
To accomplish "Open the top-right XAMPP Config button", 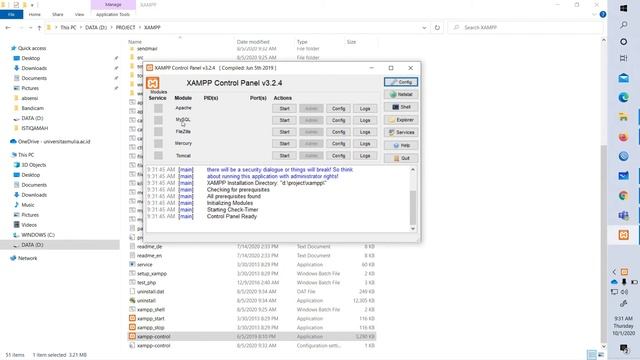I will (x=401, y=82).
